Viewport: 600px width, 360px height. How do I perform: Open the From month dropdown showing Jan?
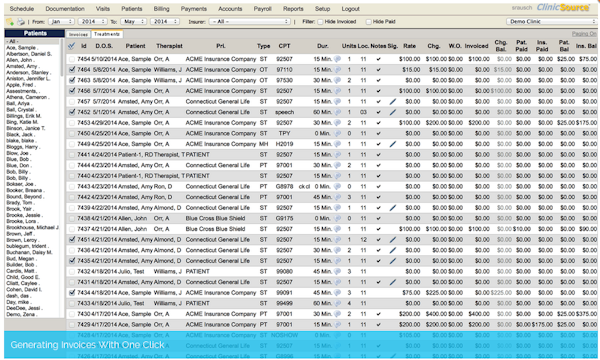coord(61,22)
